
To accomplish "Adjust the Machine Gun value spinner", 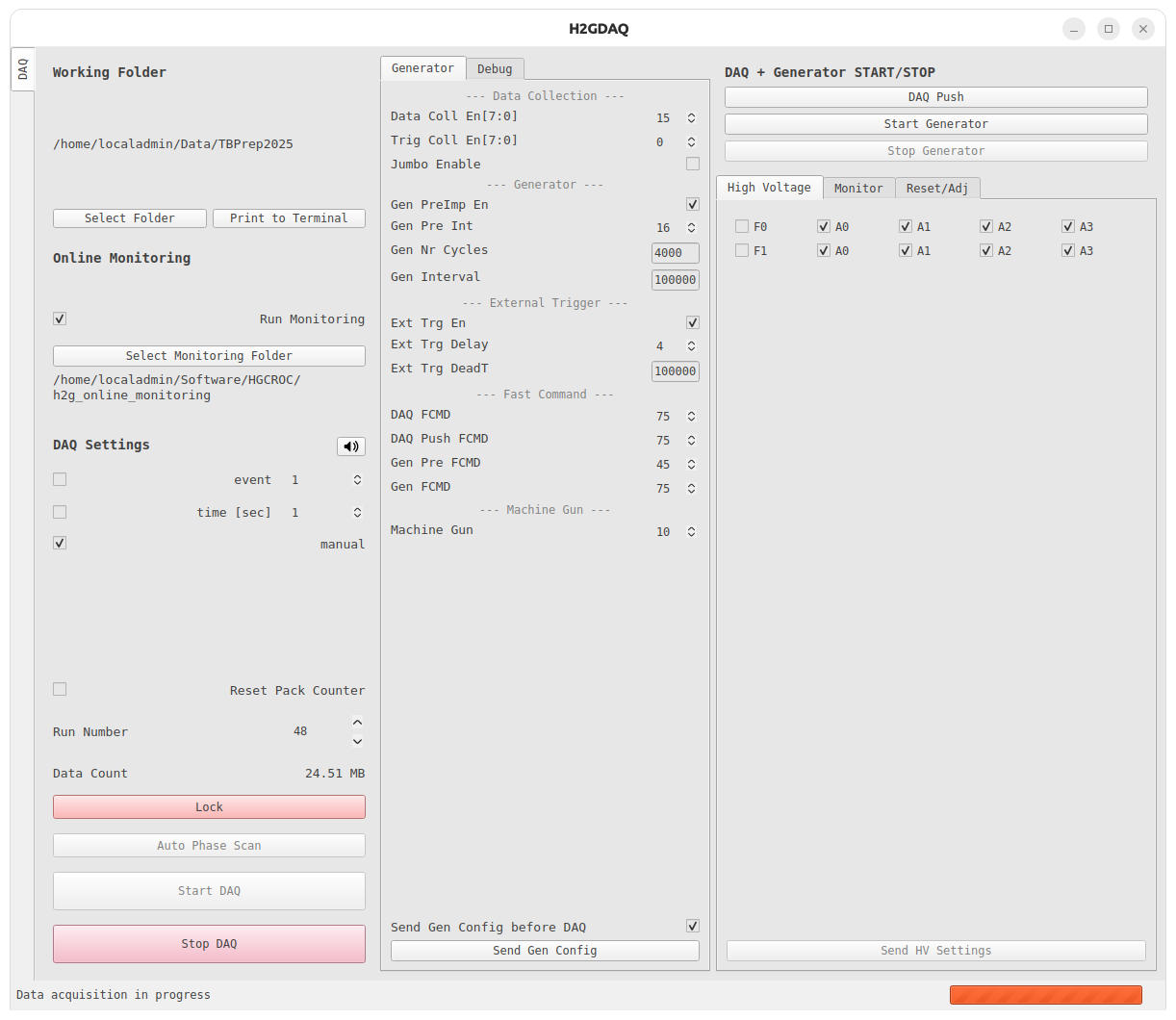I will pos(691,531).
